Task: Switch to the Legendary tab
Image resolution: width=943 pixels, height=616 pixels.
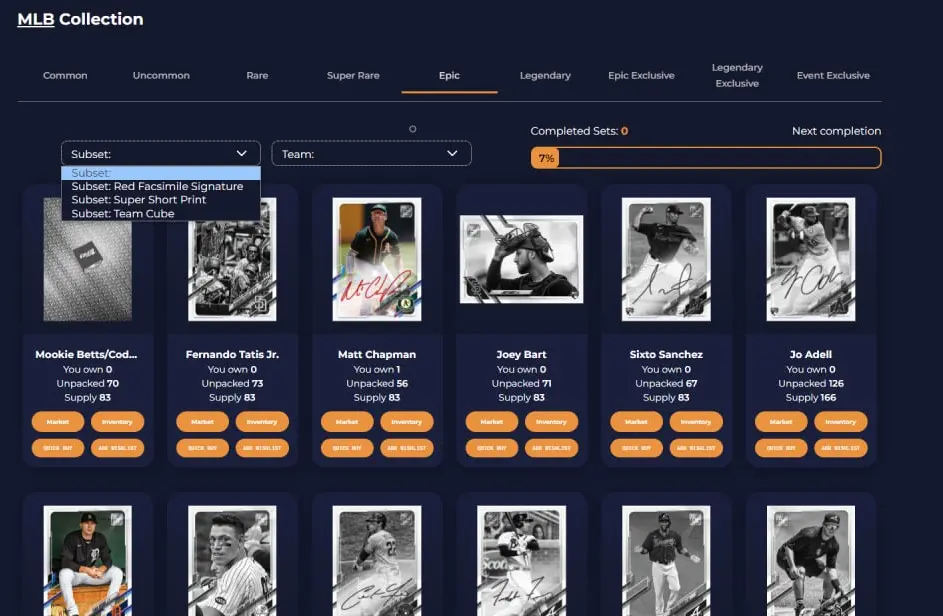Action: point(545,75)
